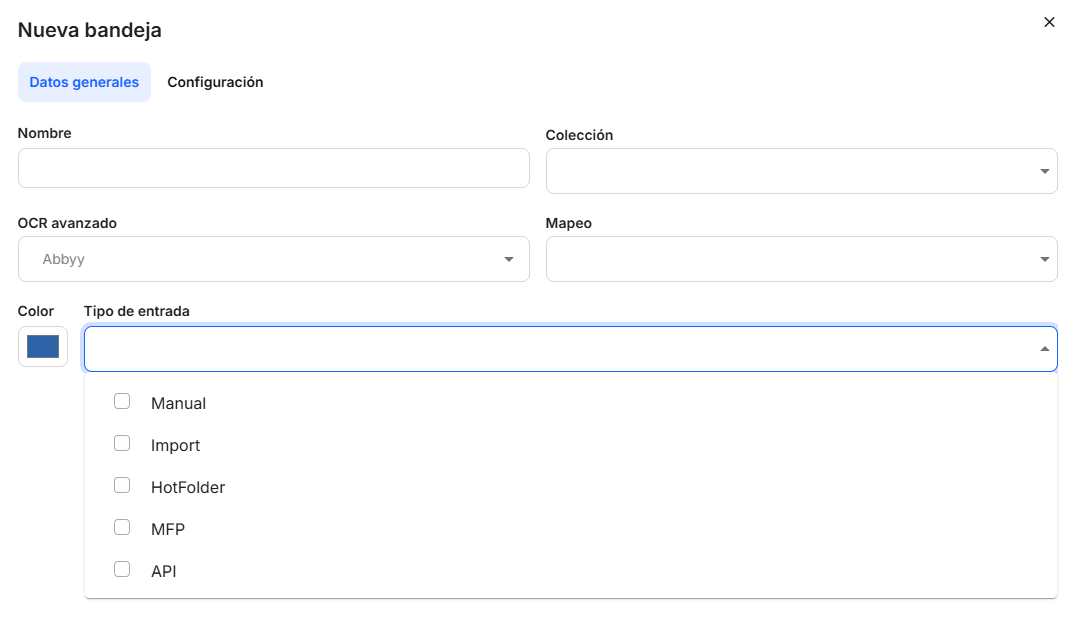The width and height of the screenshot is (1076, 621).
Task: Check the Manual checkbox
Action: [122, 401]
